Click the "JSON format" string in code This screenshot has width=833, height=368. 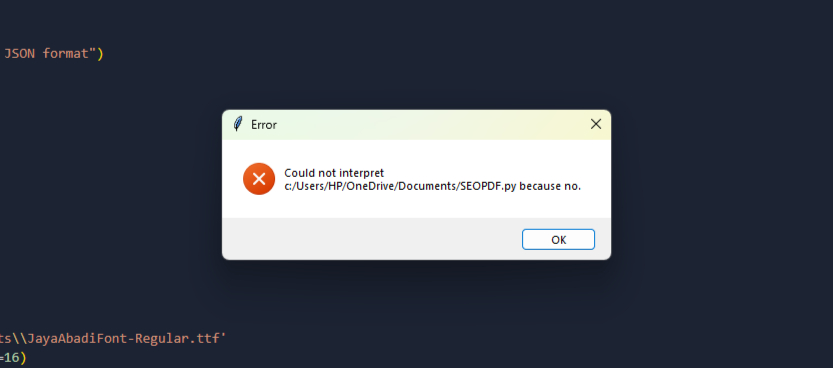click(x=48, y=54)
